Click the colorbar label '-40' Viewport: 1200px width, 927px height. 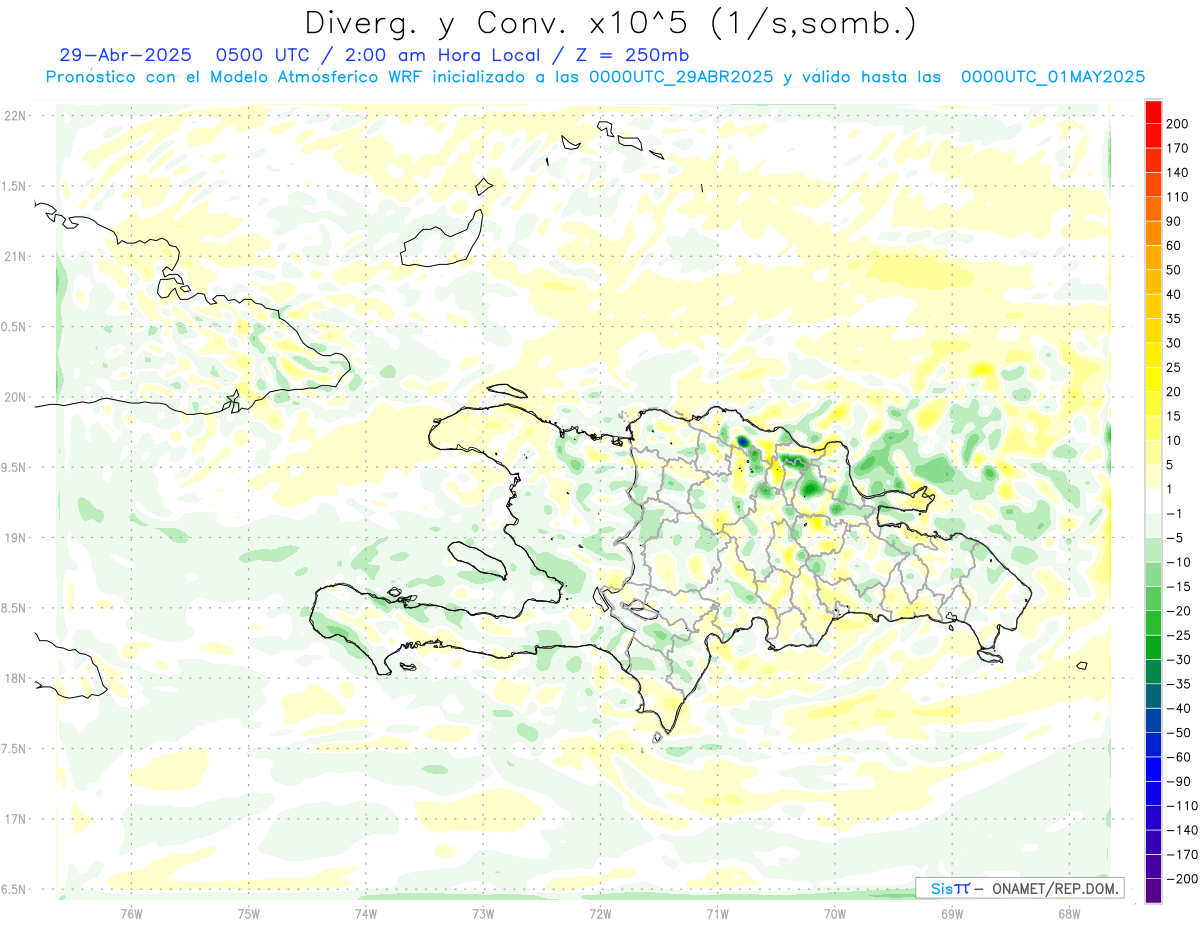click(x=1179, y=708)
